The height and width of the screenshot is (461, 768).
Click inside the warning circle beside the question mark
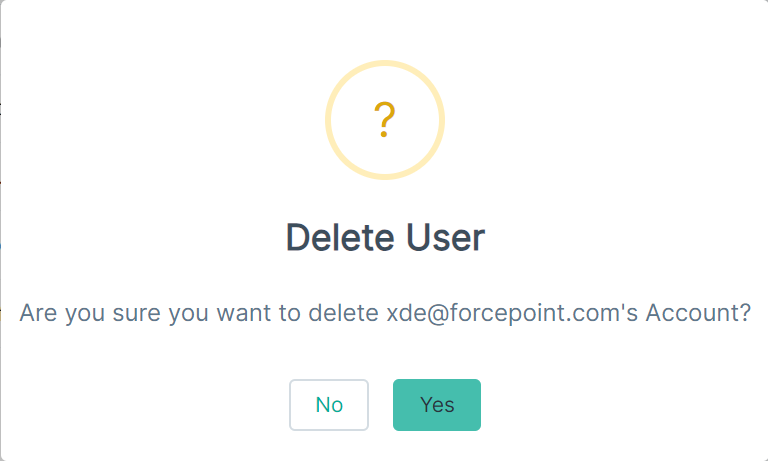(353, 120)
